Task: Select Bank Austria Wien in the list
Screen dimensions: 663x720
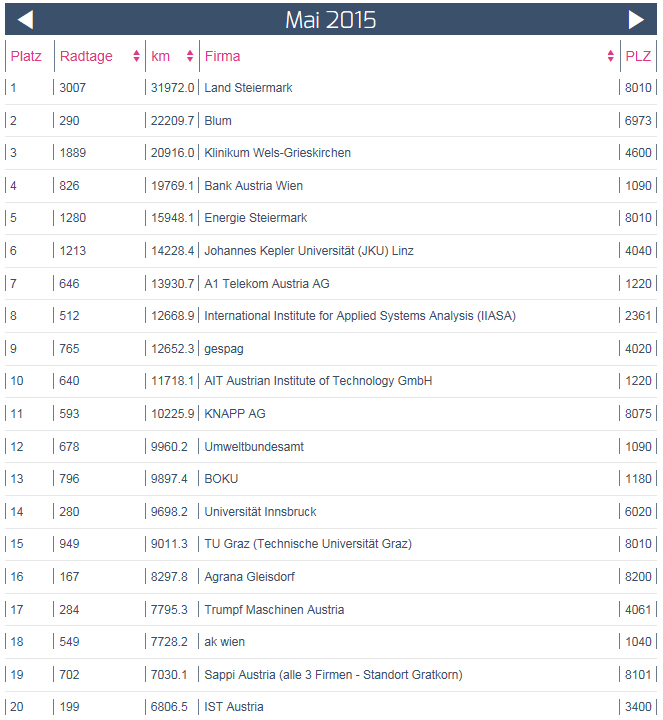Action: click(x=253, y=186)
